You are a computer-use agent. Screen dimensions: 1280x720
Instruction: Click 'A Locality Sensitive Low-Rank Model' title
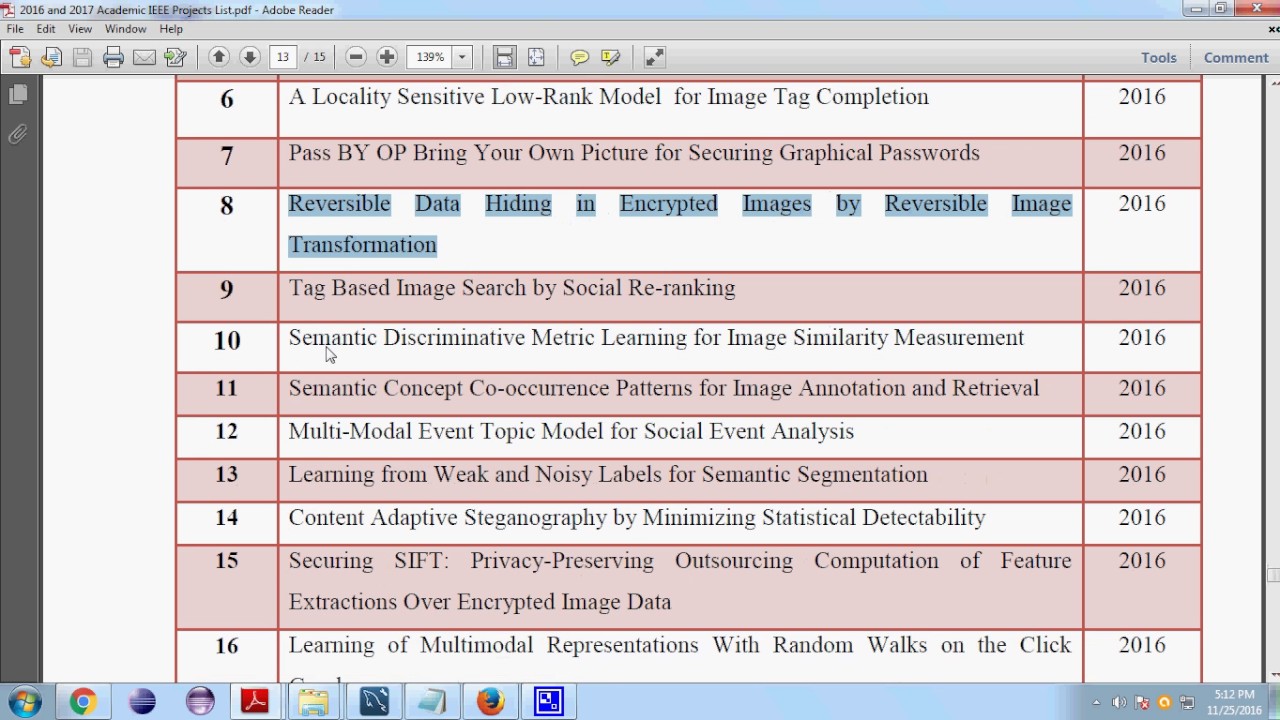pyautogui.click(x=609, y=97)
